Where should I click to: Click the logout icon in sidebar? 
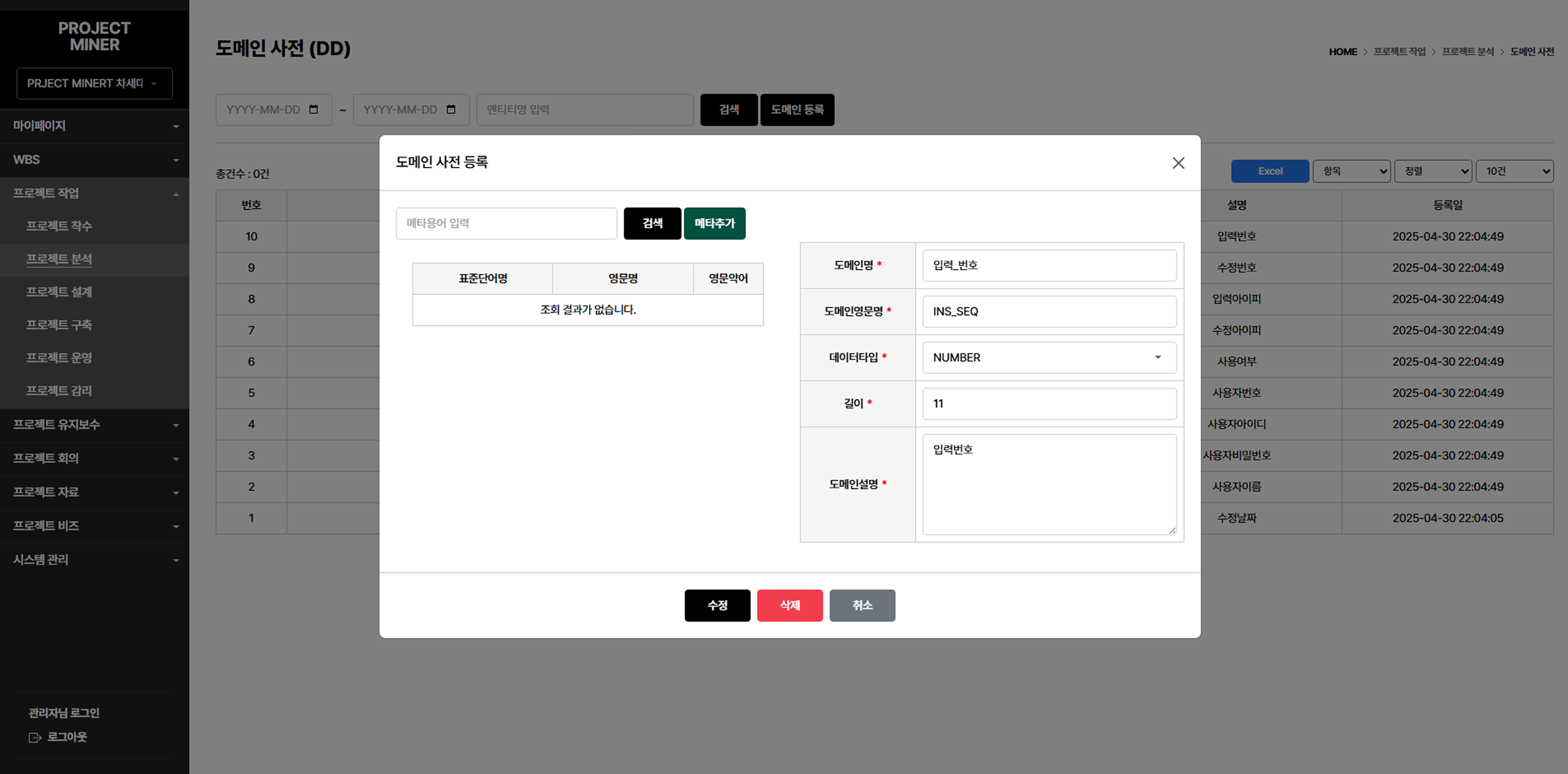pyautogui.click(x=35, y=737)
